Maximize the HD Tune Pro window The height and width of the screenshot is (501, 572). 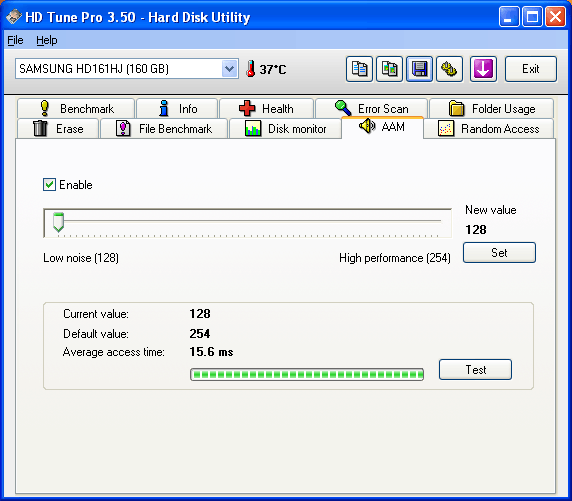(x=532, y=17)
